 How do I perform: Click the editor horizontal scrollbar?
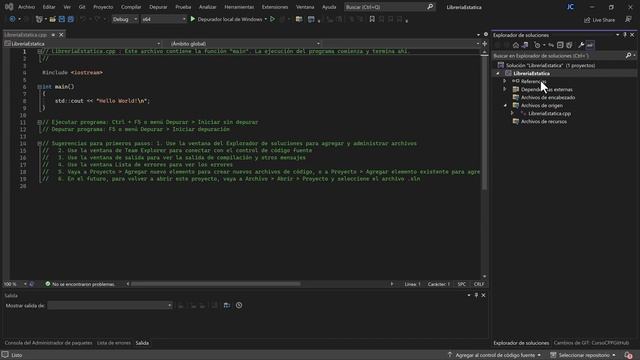point(216,284)
